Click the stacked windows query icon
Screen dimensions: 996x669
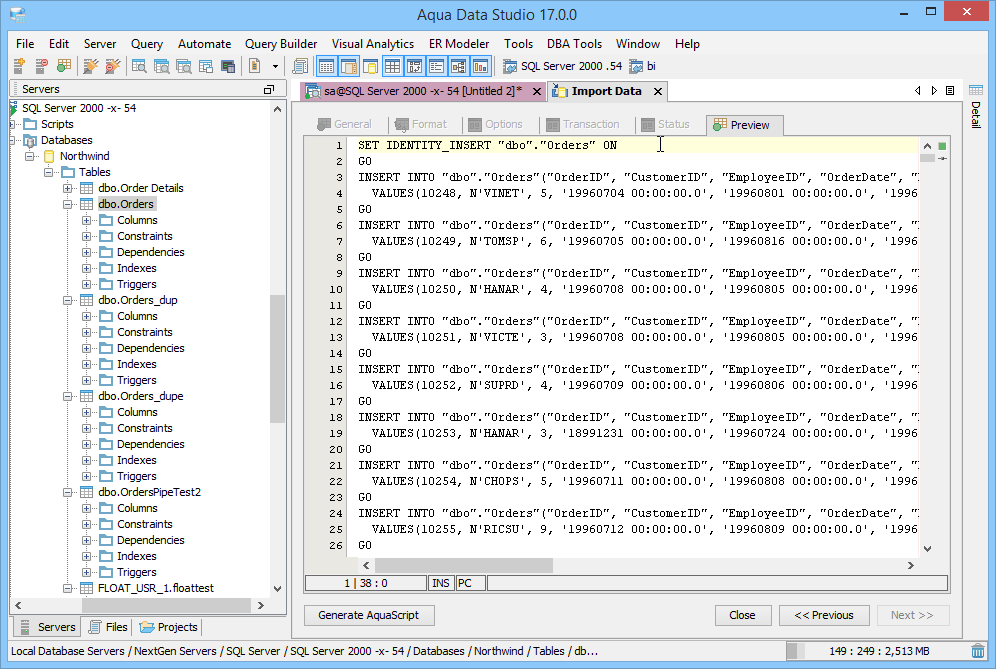(206, 66)
